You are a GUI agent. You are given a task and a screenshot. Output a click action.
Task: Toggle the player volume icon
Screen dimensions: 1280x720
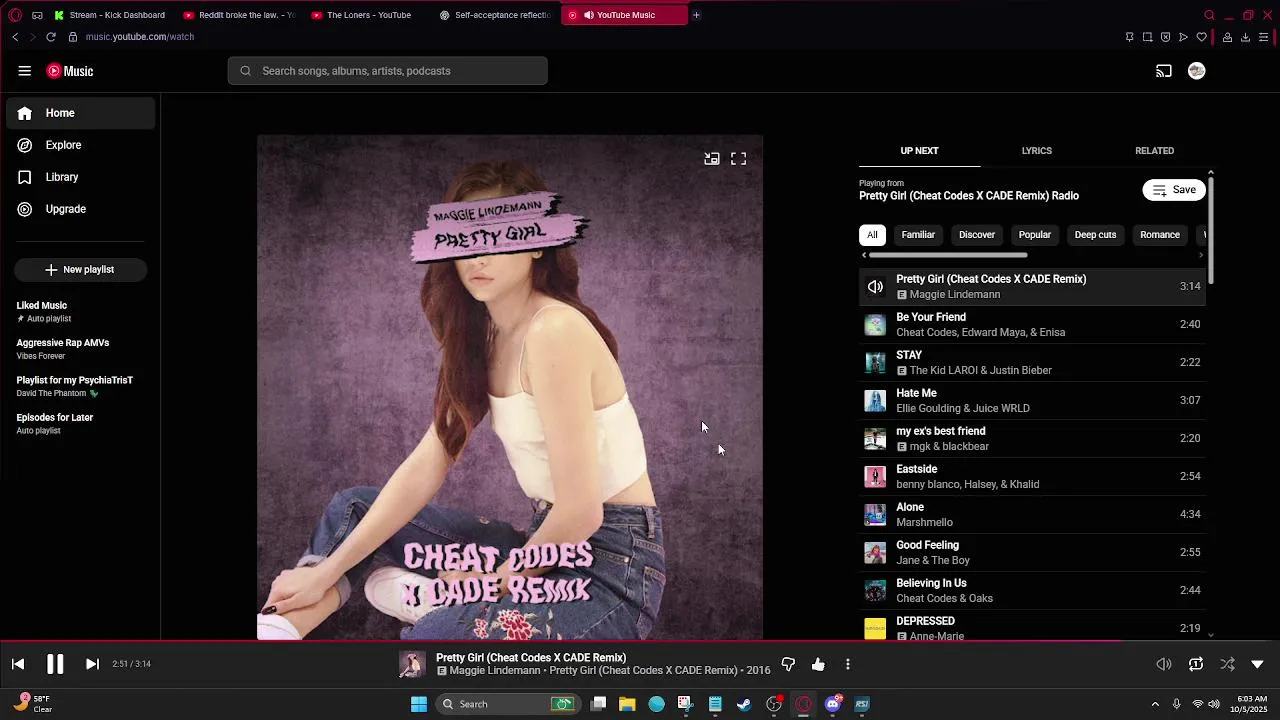click(x=1164, y=664)
